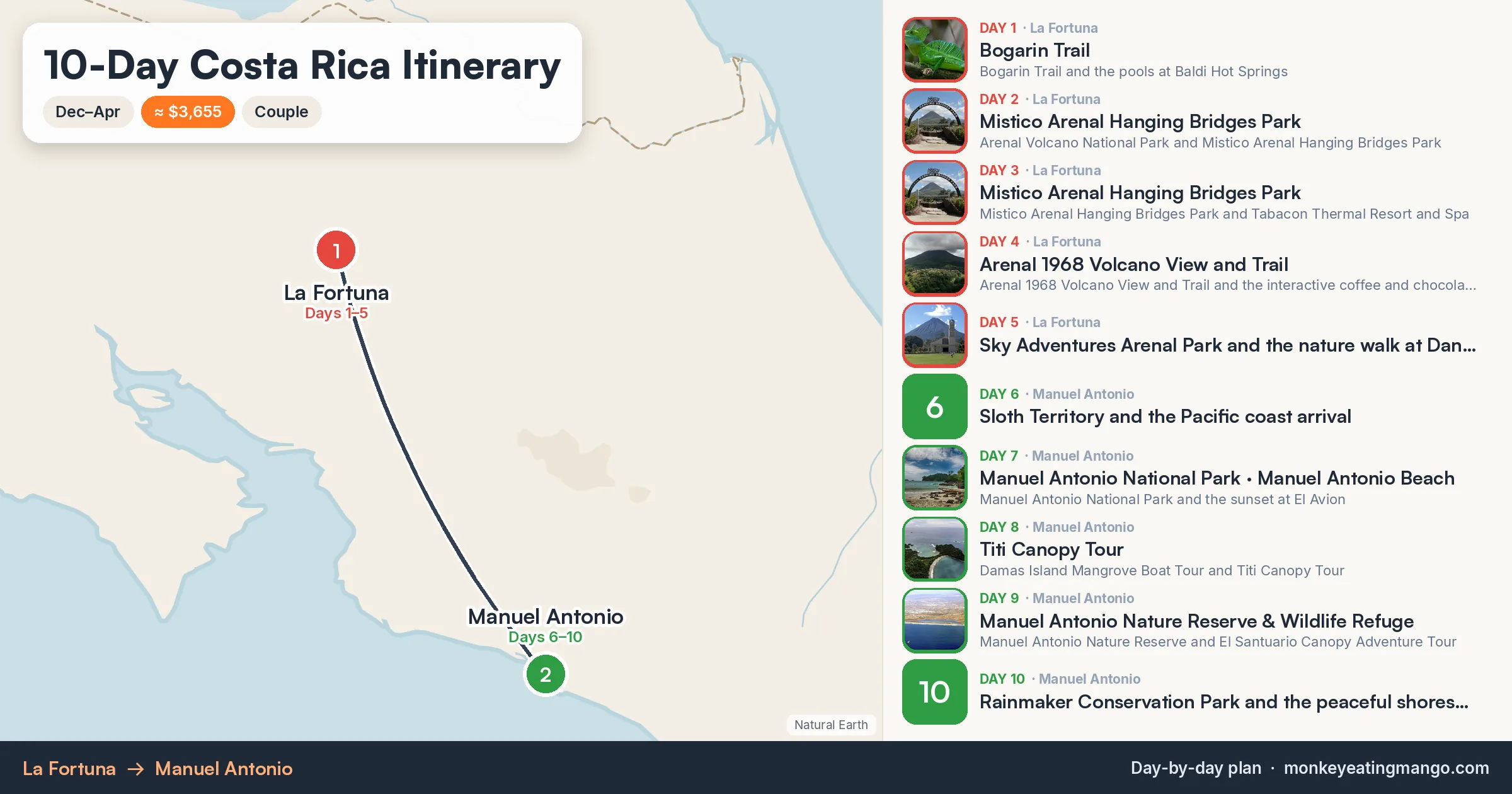The image size is (1512, 794).
Task: Select the Manuel Antonio map label
Action: coord(546,616)
